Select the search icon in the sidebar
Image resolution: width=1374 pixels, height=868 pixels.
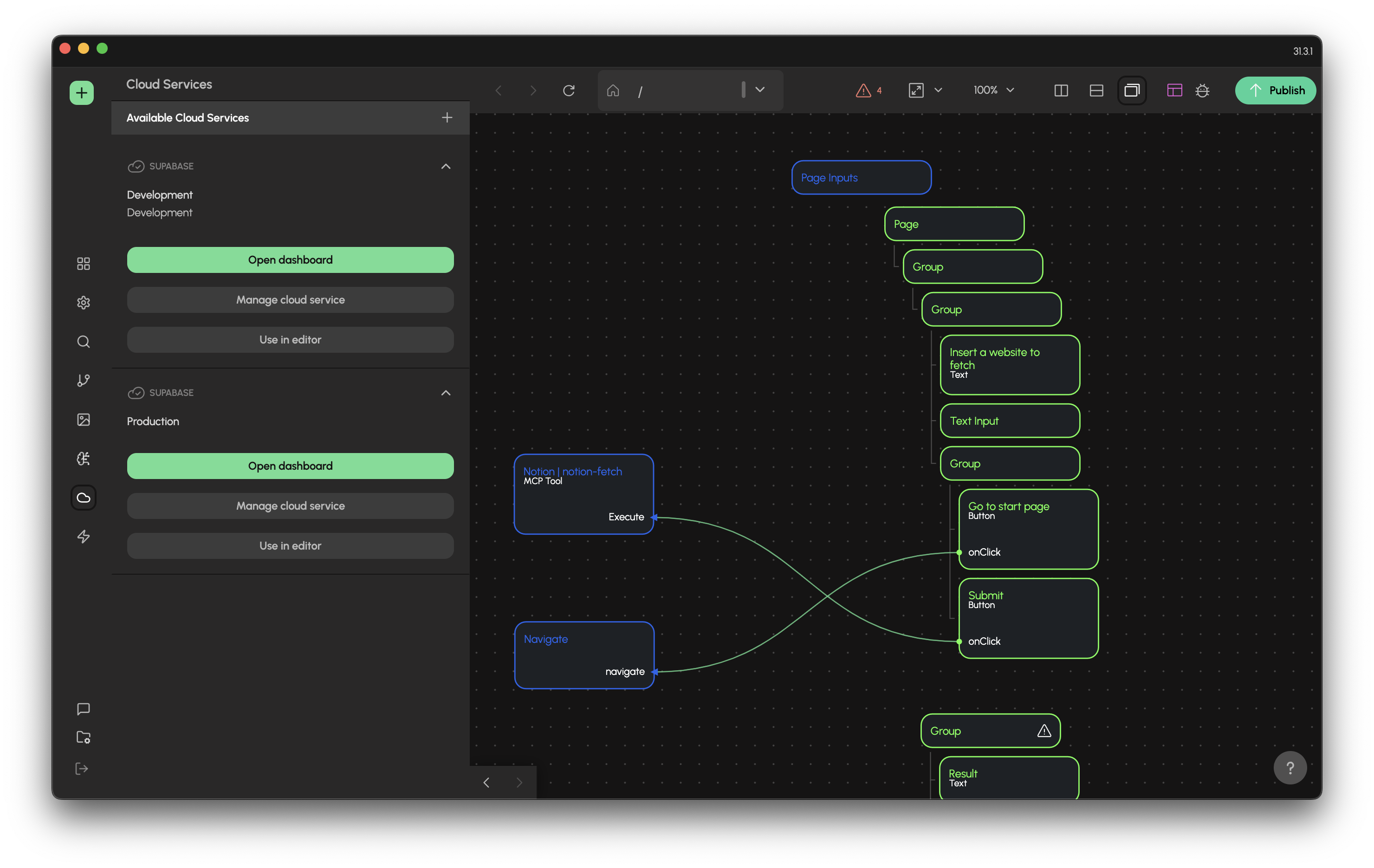click(x=83, y=341)
